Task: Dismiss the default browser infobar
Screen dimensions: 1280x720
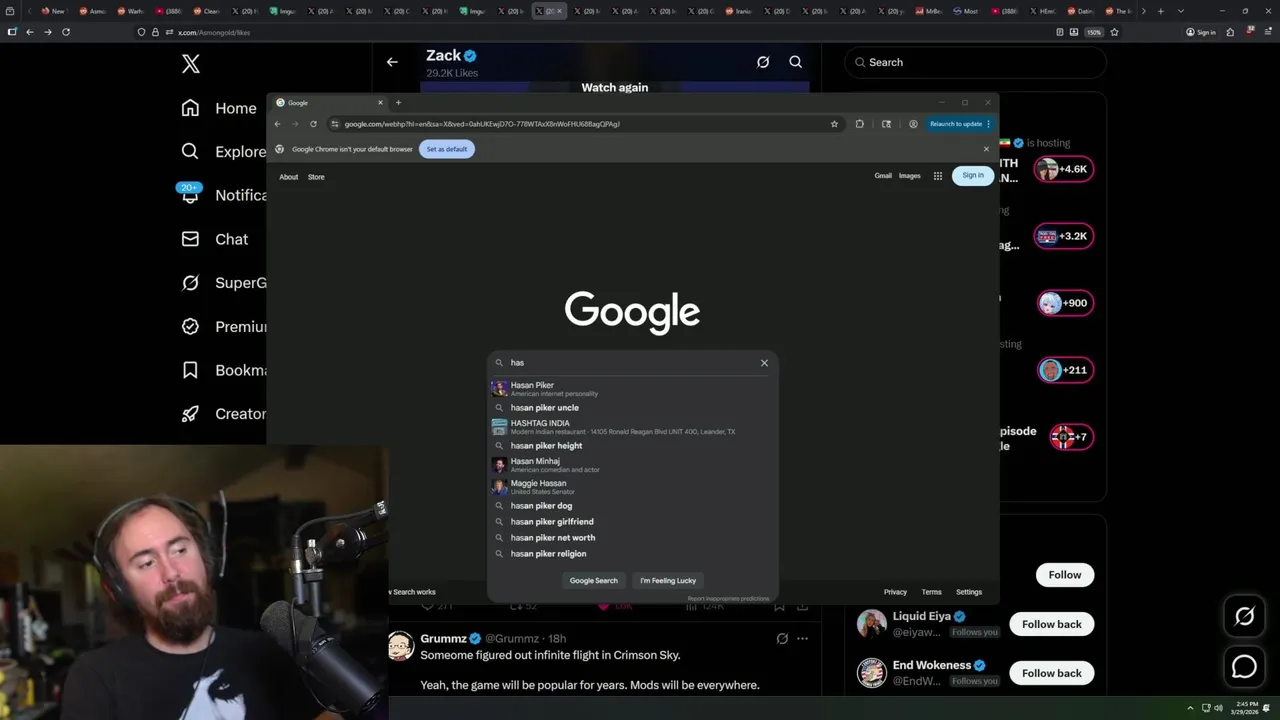Action: click(986, 149)
